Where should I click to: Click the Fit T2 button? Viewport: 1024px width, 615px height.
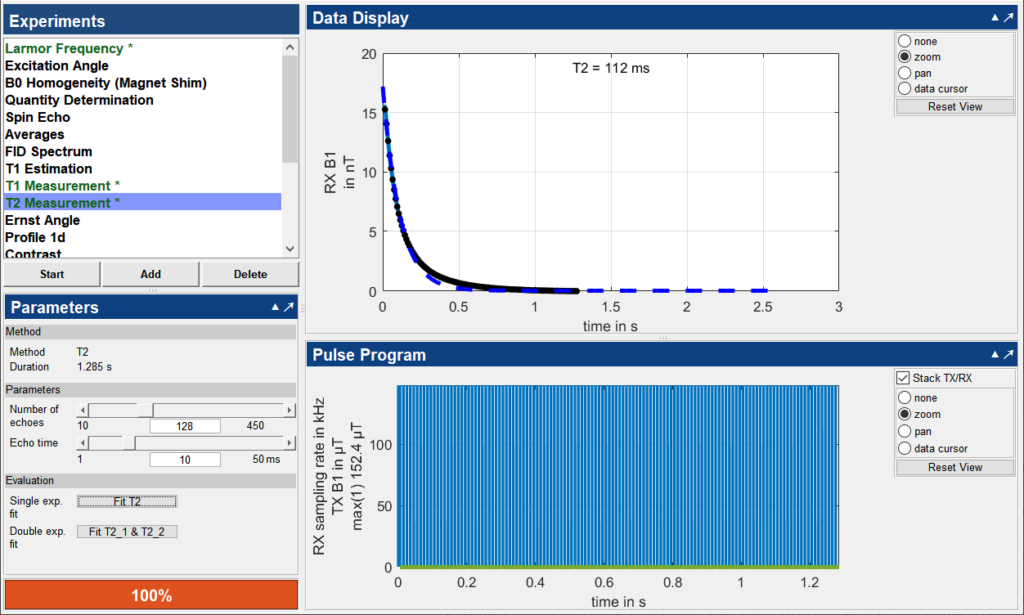pos(127,501)
